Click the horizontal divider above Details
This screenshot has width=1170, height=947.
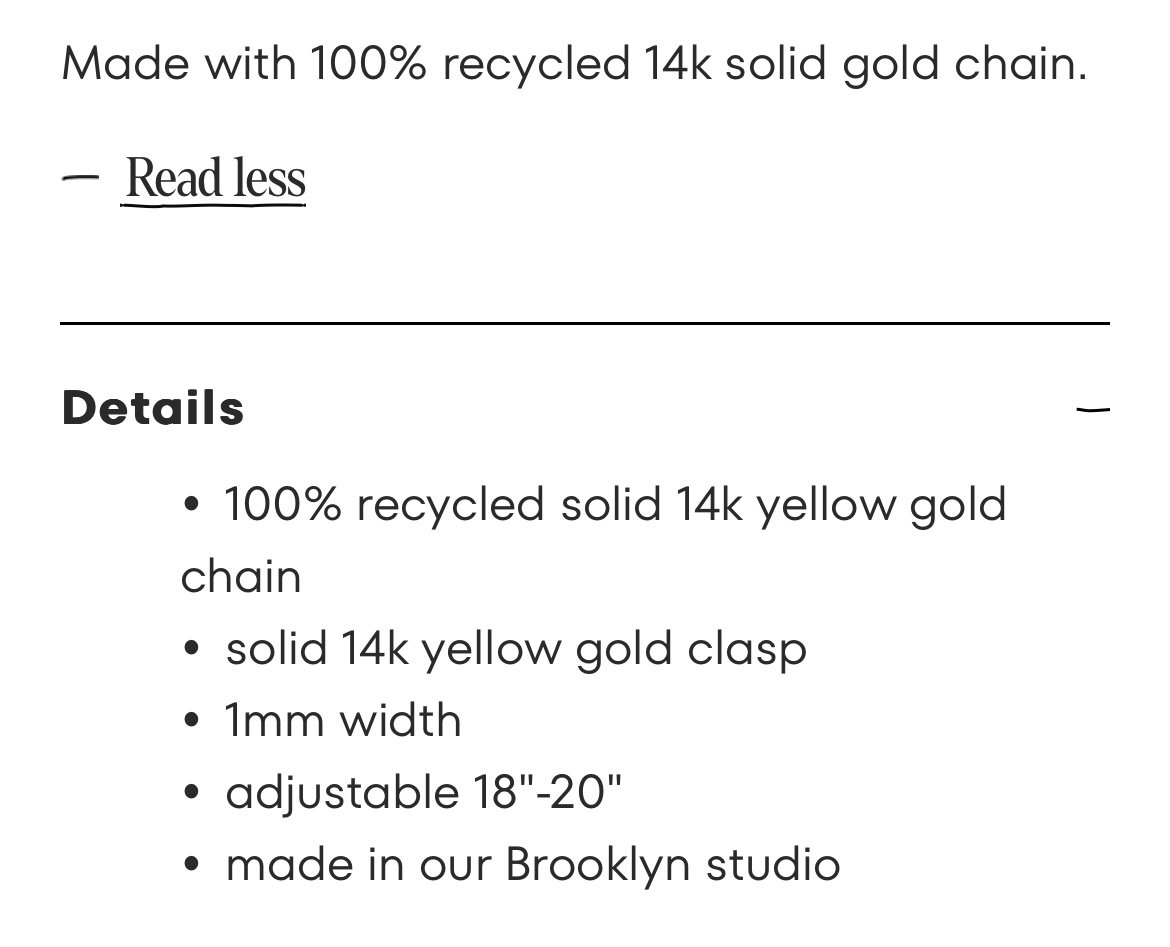tap(585, 323)
